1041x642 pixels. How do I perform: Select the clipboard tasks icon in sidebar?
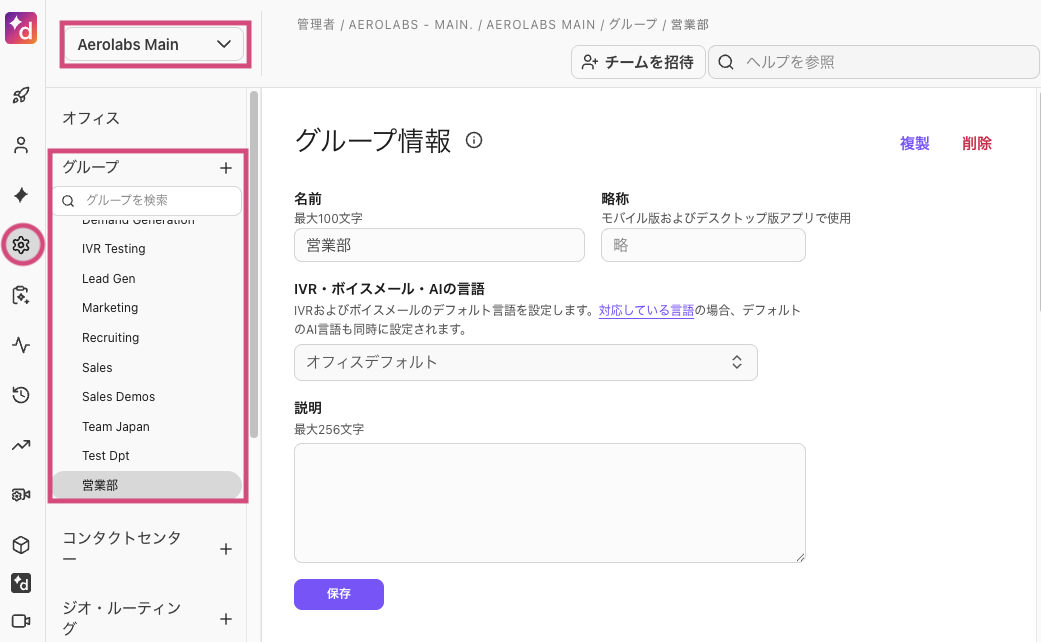(x=22, y=295)
